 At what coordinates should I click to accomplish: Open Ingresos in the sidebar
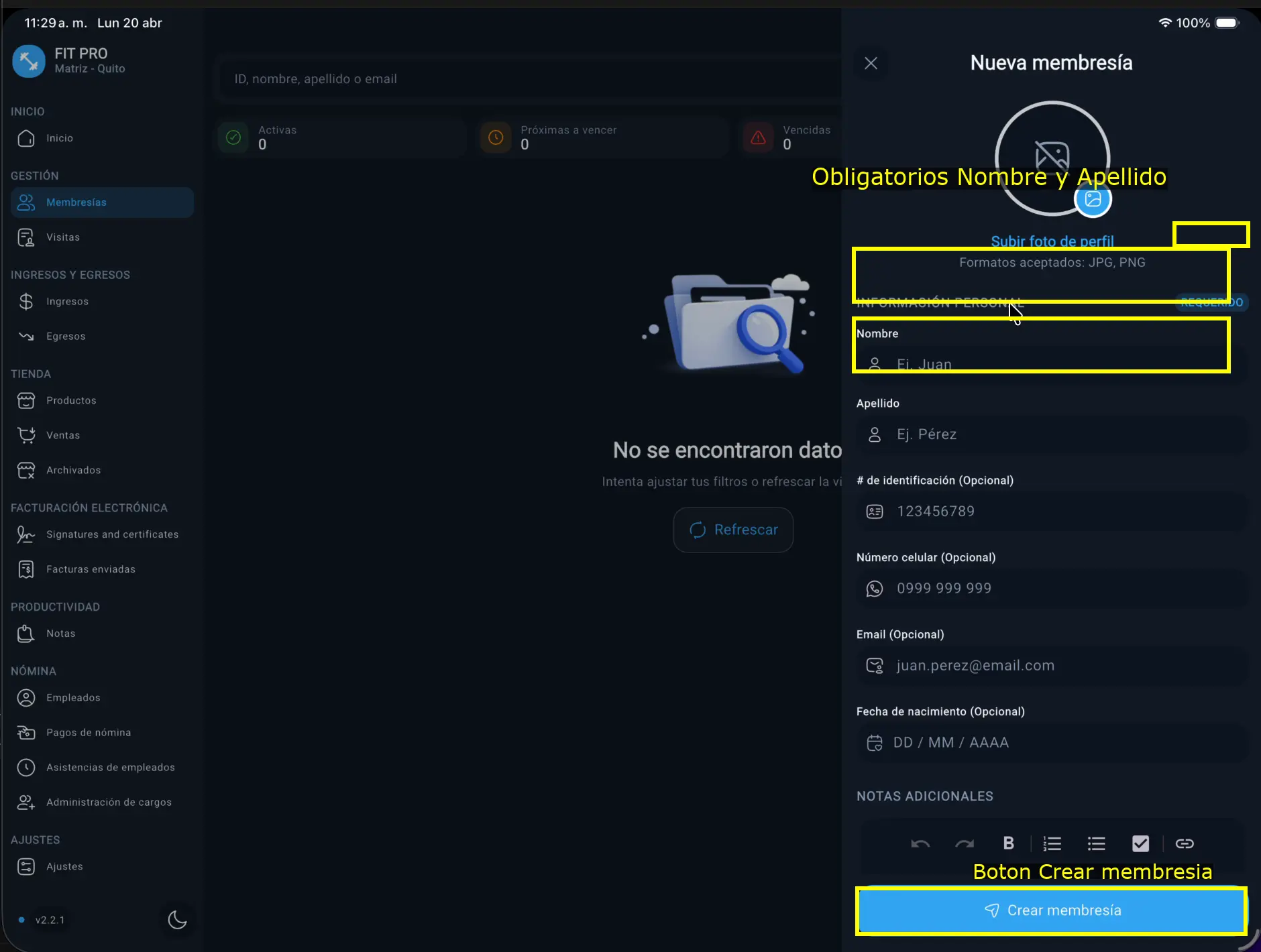67,302
